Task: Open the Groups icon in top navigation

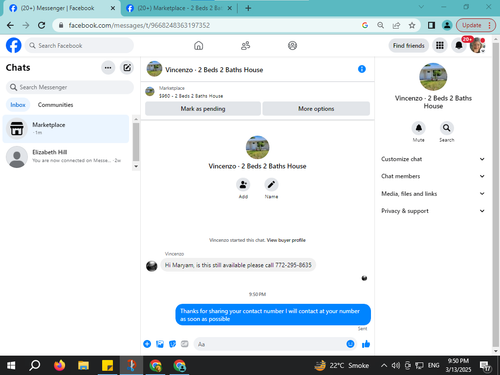Action: [x=292, y=45]
